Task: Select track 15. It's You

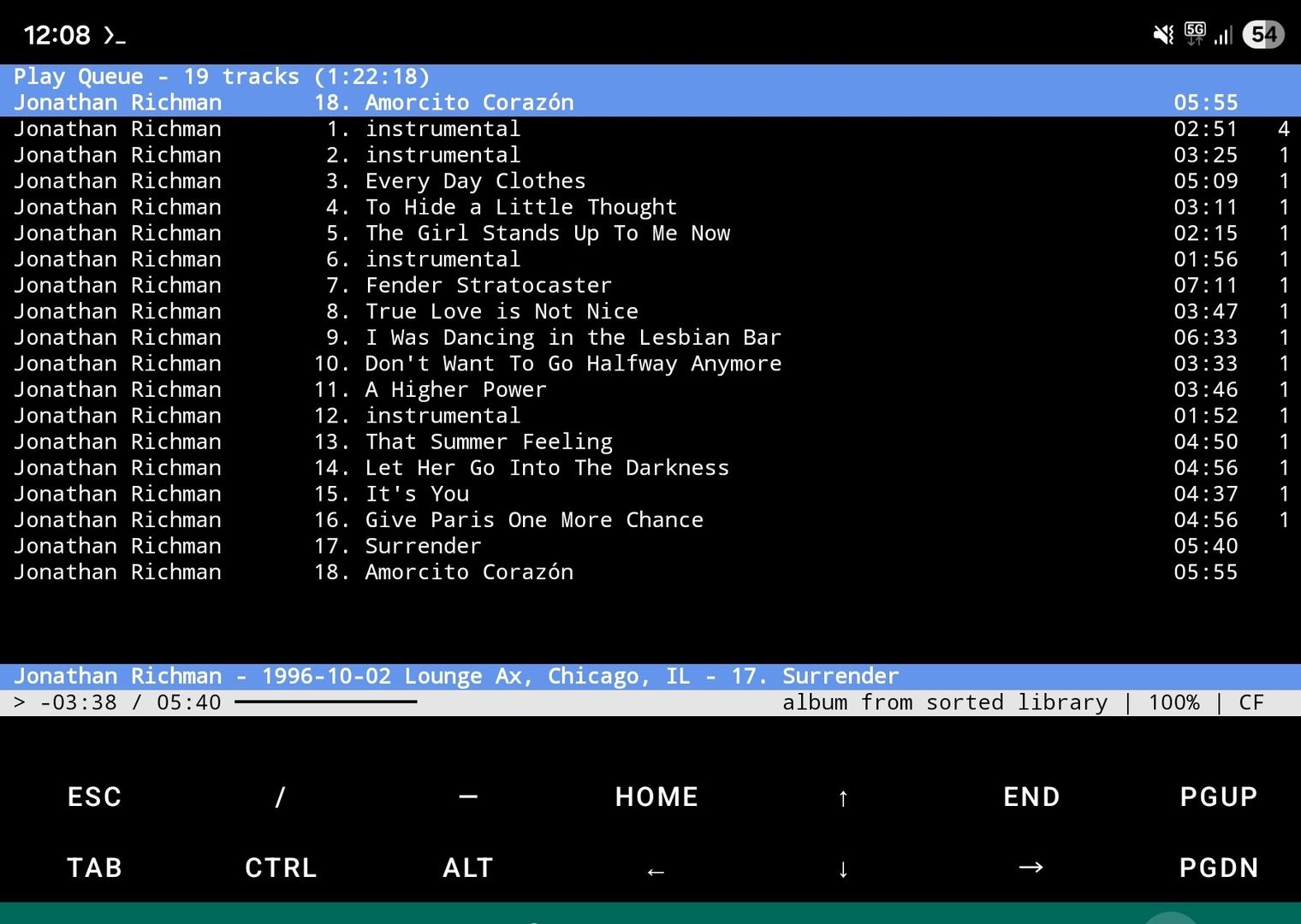Action: pyautogui.click(x=650, y=495)
